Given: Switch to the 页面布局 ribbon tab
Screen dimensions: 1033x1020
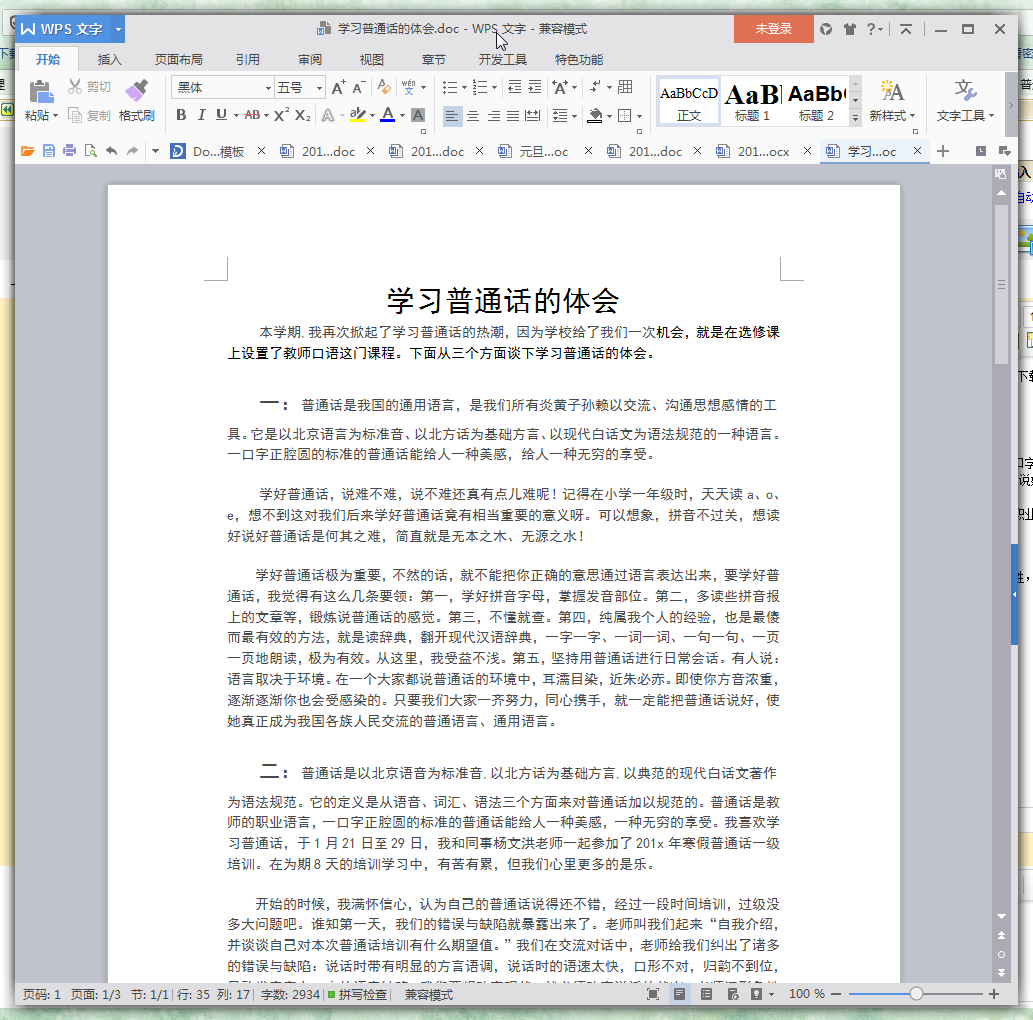Looking at the screenshot, I should click(x=178, y=60).
